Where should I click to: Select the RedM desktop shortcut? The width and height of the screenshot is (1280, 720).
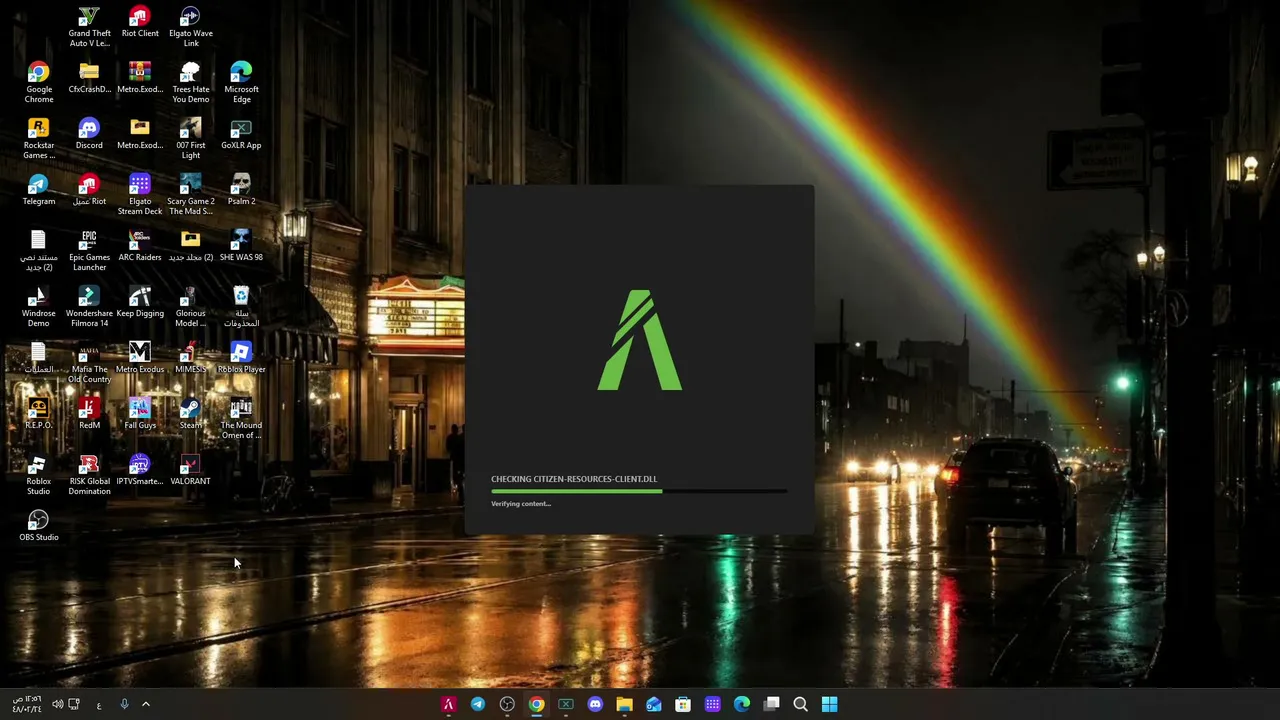(89, 414)
